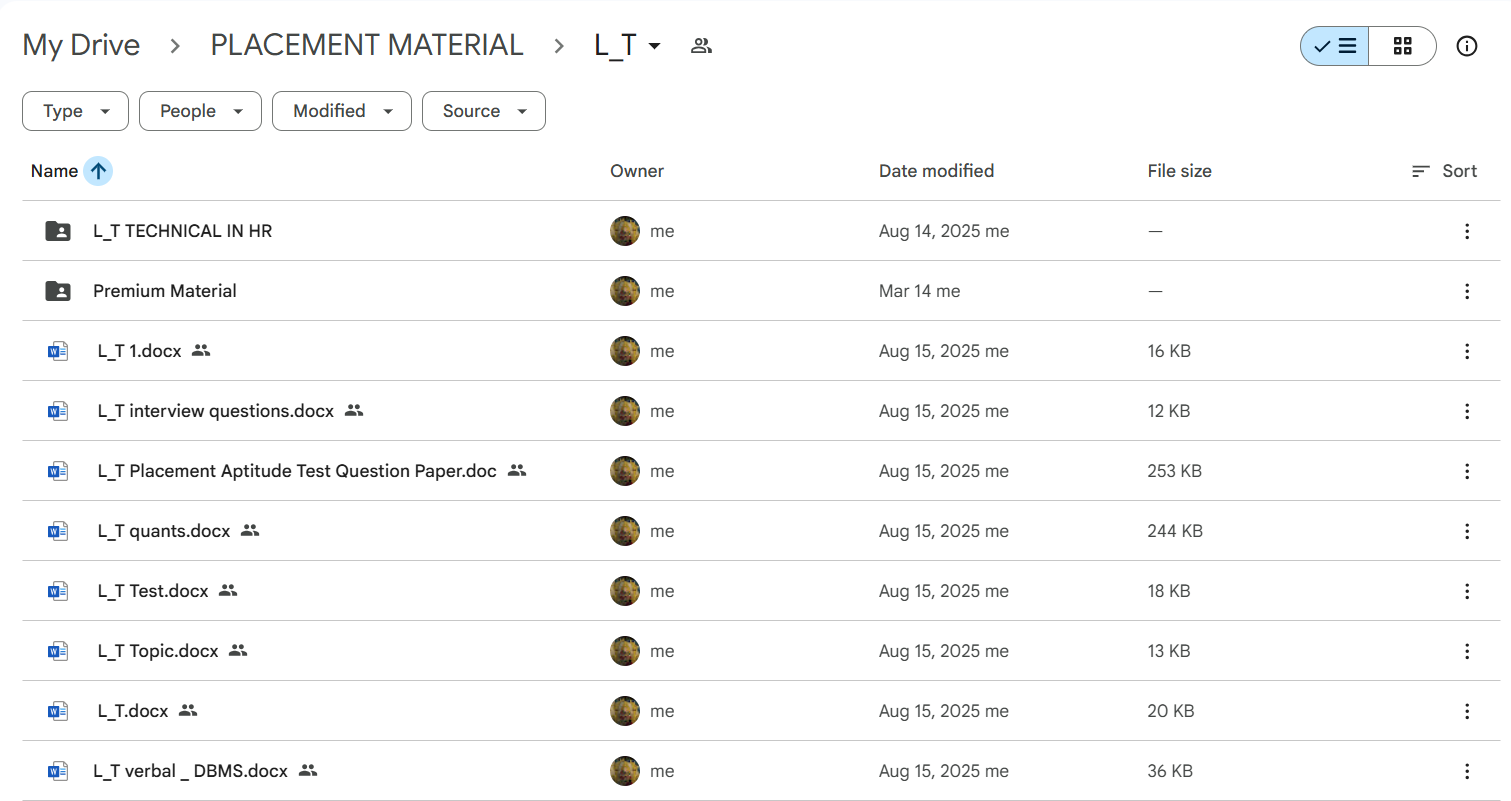Image resolution: width=1511 pixels, height=801 pixels.
Task: Click the Mar 14 me date cell
Action: [919, 291]
